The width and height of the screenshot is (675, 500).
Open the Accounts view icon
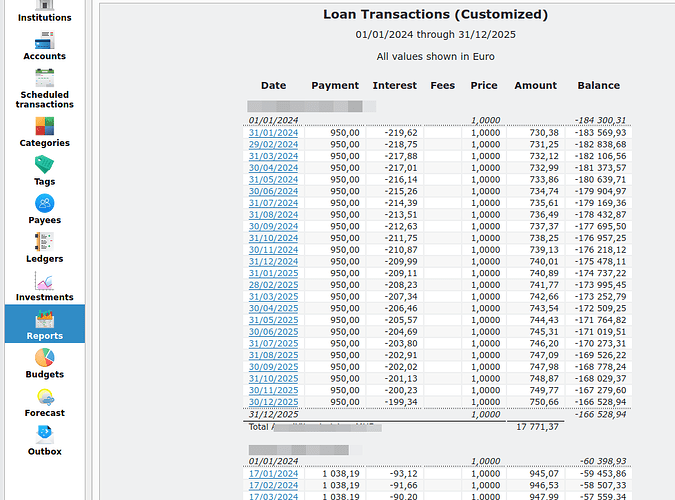point(44,42)
